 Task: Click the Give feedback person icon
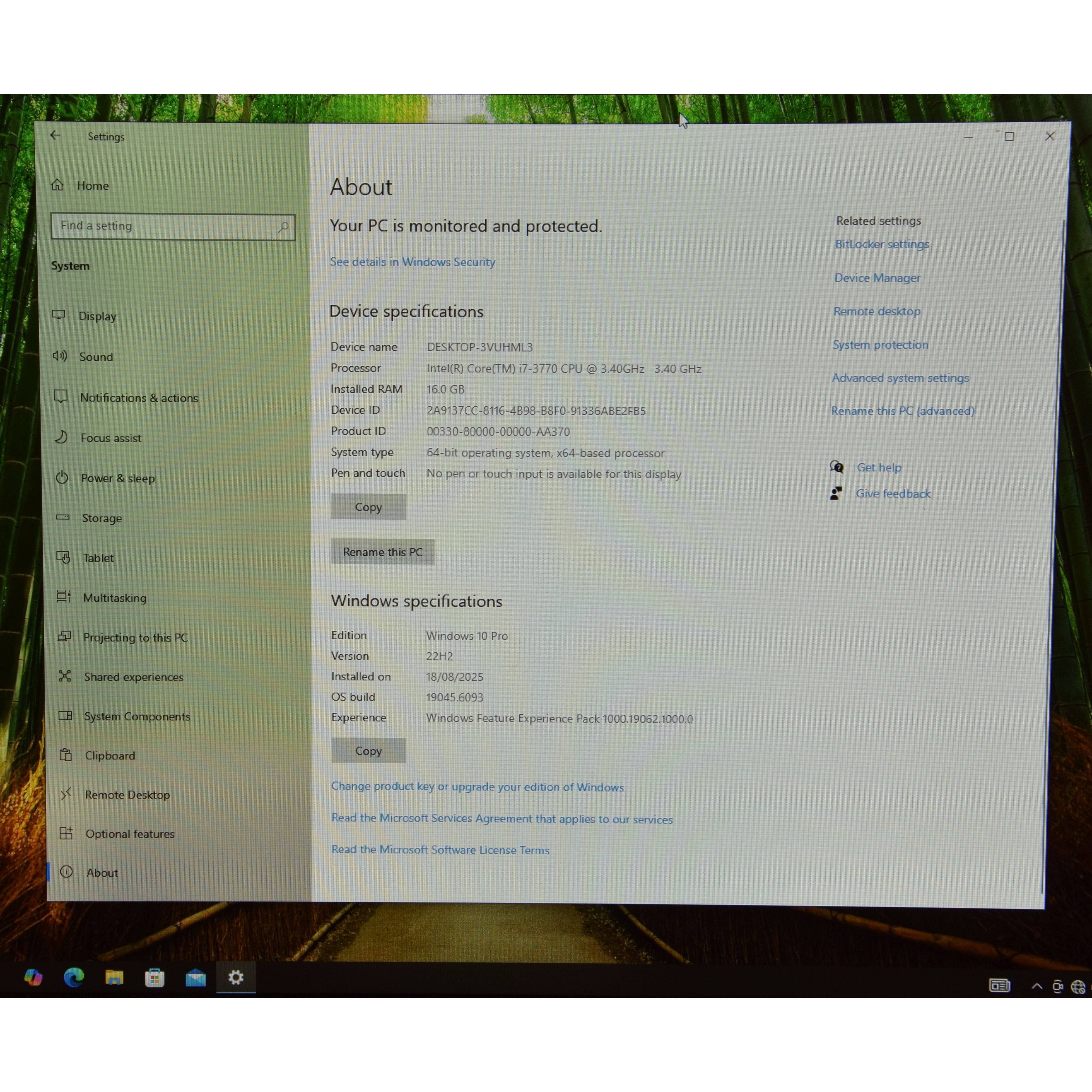837,493
